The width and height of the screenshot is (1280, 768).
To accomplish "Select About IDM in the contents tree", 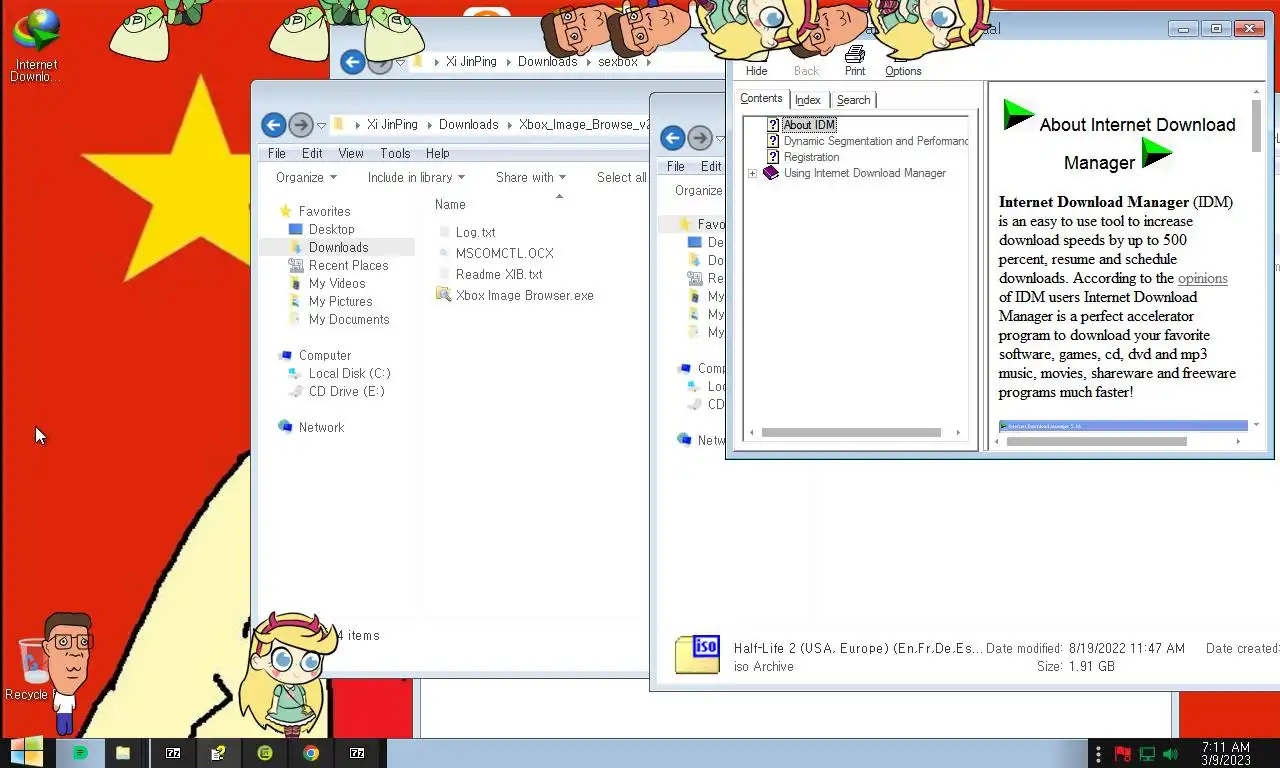I will tap(809, 125).
